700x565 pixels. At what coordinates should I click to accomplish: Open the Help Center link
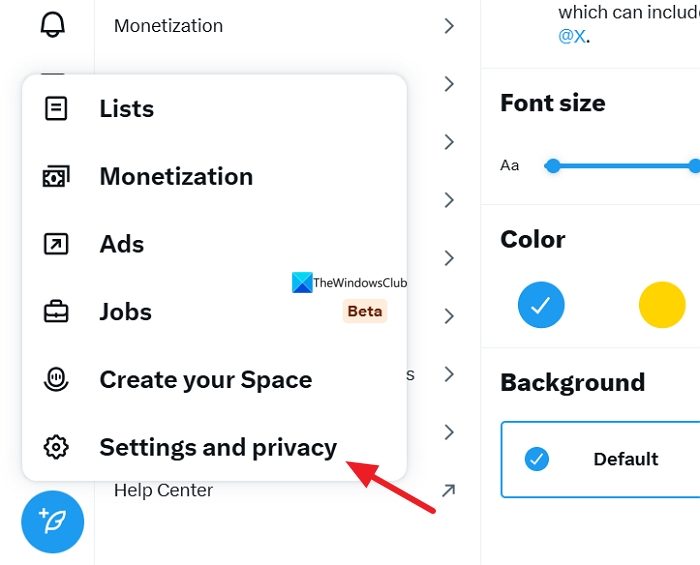pyautogui.click(x=163, y=490)
